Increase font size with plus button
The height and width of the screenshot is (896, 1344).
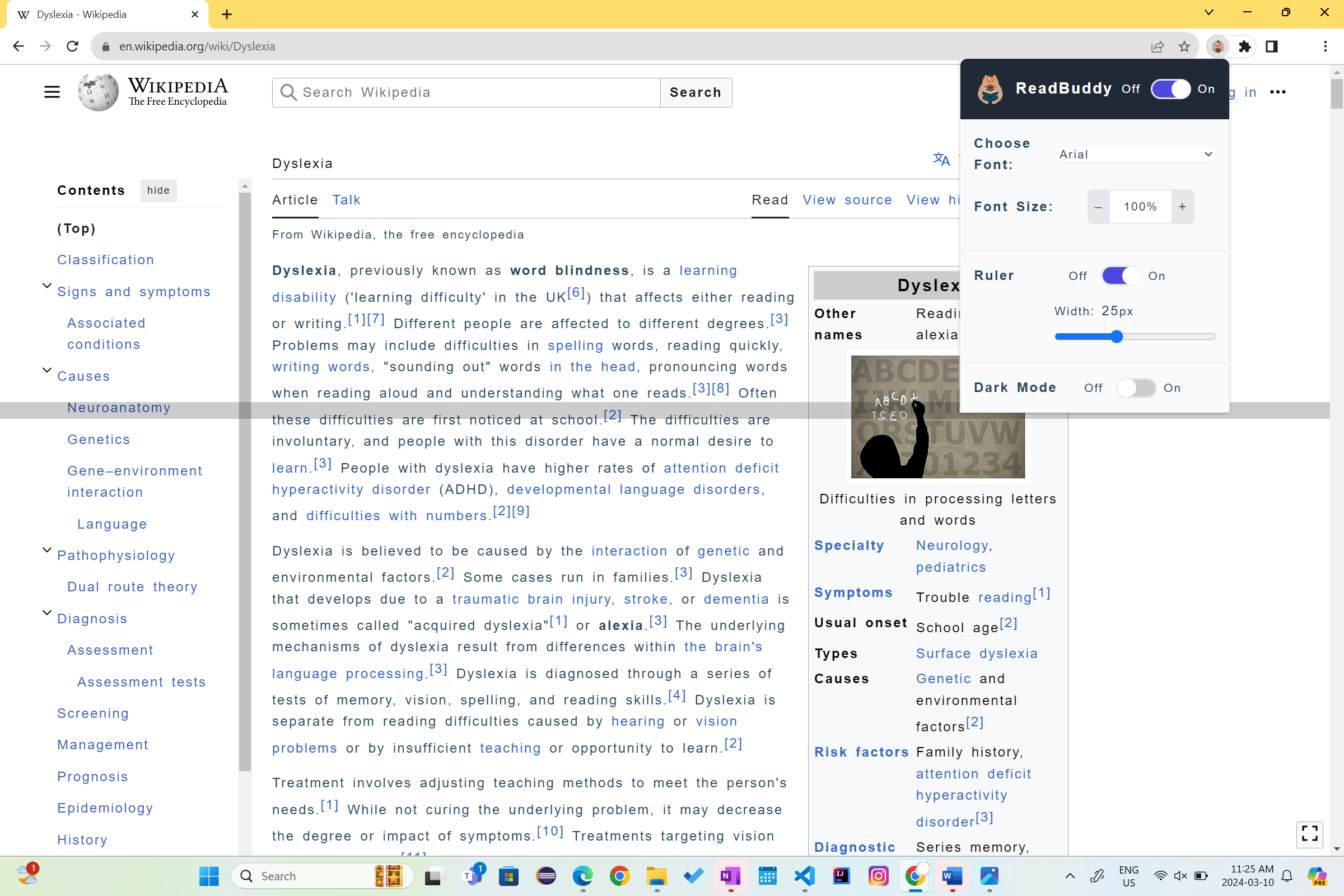coord(1182,207)
